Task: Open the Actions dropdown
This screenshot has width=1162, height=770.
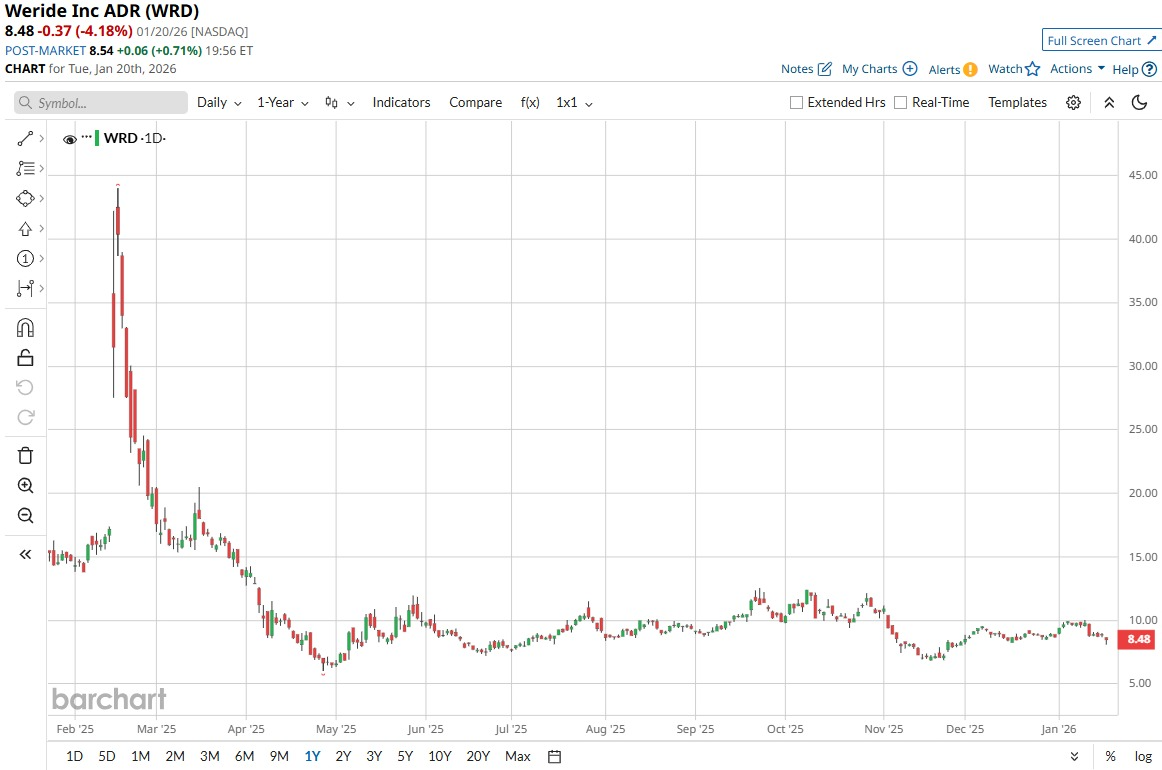Action: (1078, 69)
